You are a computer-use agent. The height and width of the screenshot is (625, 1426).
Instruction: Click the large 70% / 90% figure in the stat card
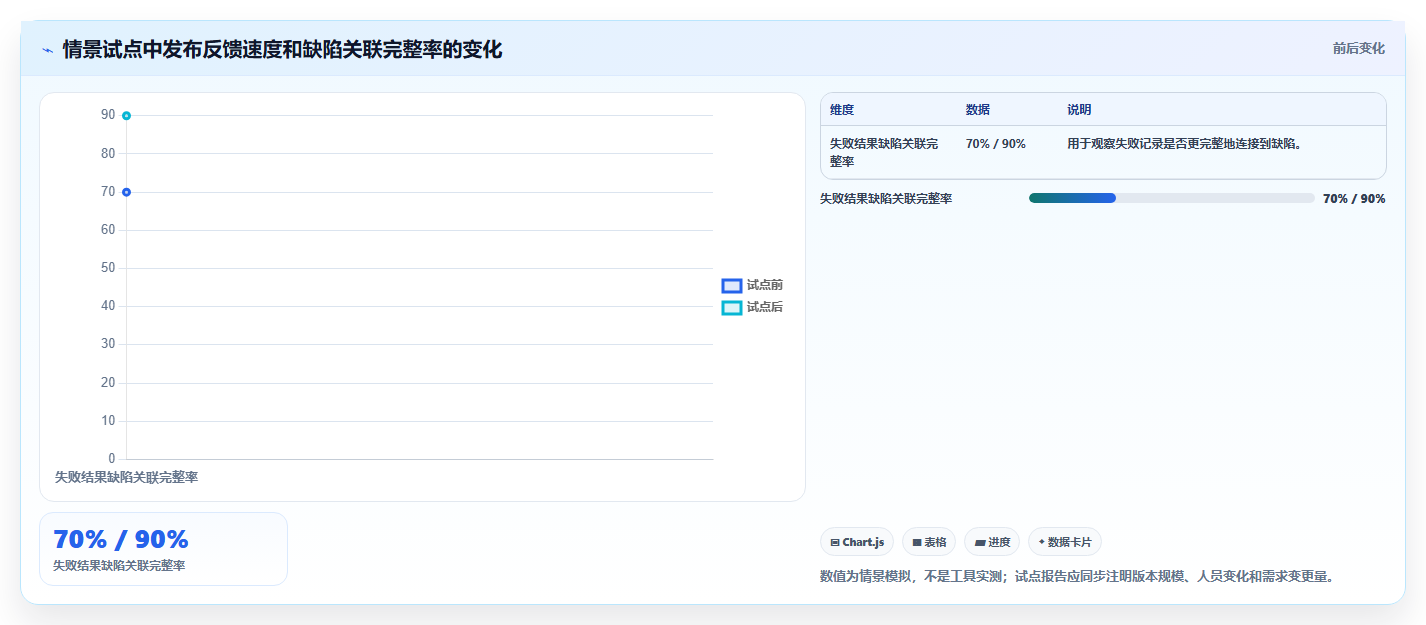point(121,539)
